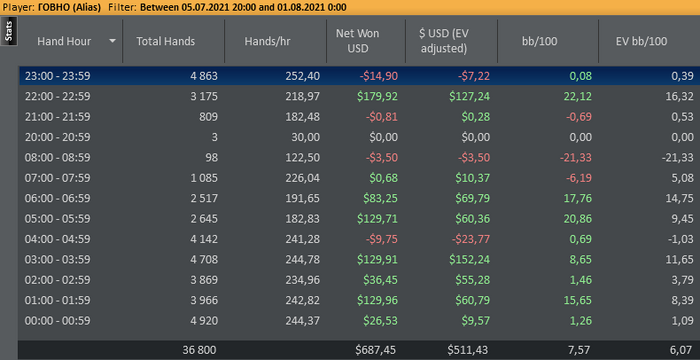Open the vertical Stats side tab
700x360 pixels.
click(x=9, y=32)
